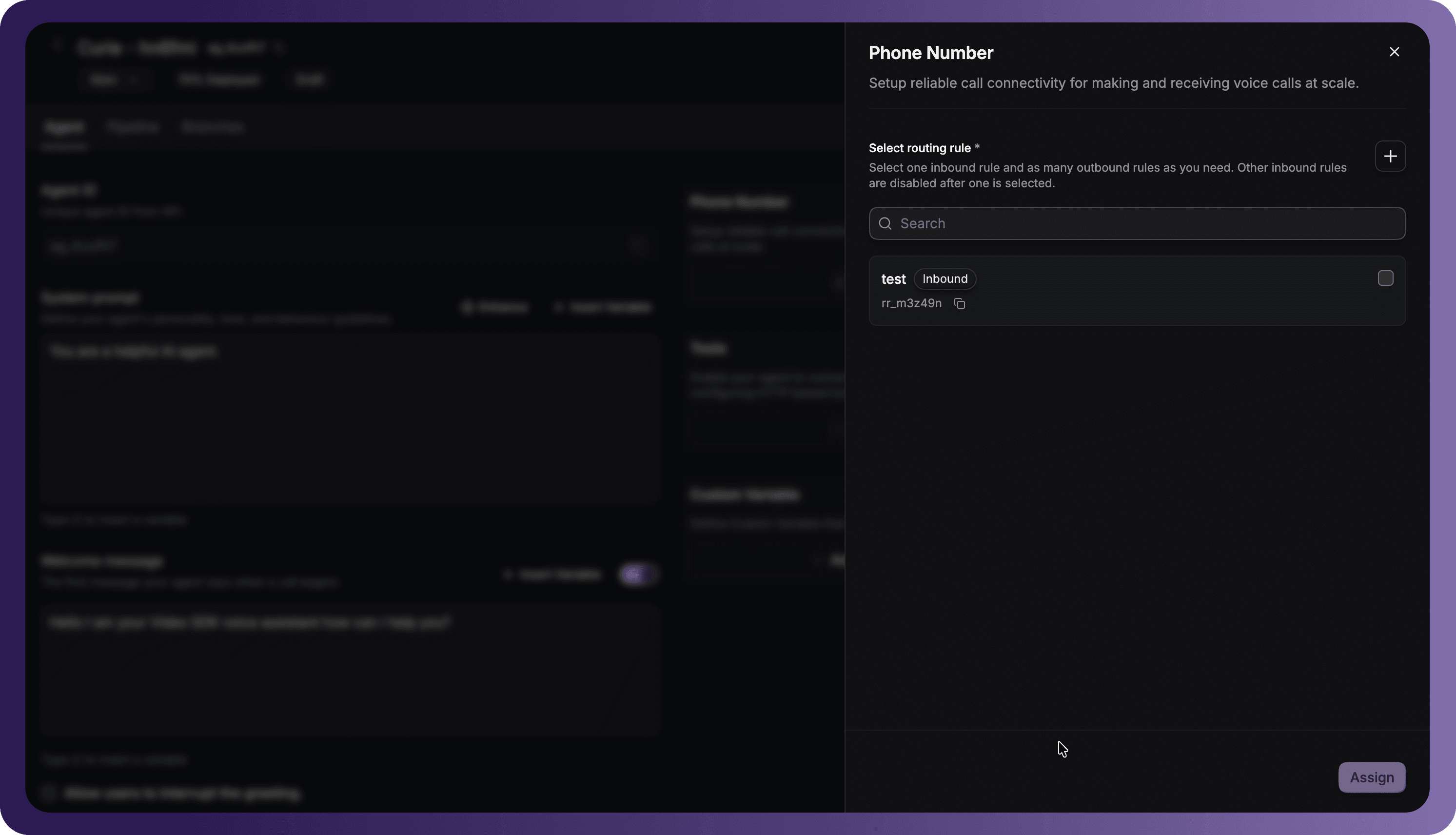Click the blurred welcome message text box
Image resolution: width=1456 pixels, height=835 pixels.
pos(350,669)
